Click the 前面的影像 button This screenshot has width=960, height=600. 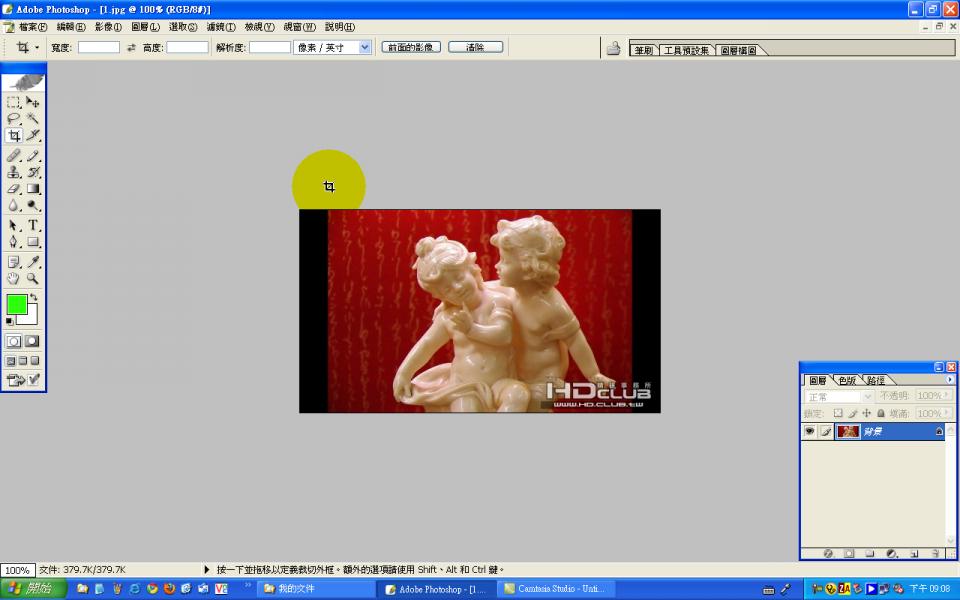(x=411, y=47)
